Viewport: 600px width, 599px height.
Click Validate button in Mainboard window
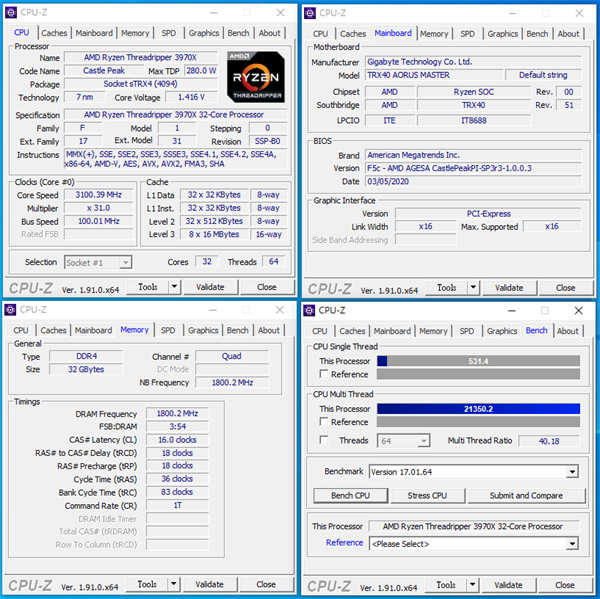point(509,287)
